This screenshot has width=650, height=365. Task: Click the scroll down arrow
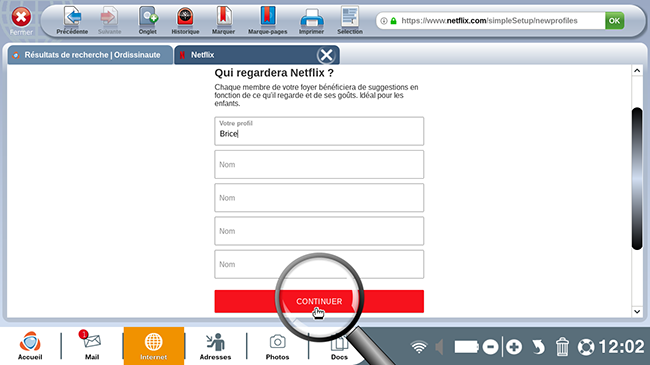[637, 311]
